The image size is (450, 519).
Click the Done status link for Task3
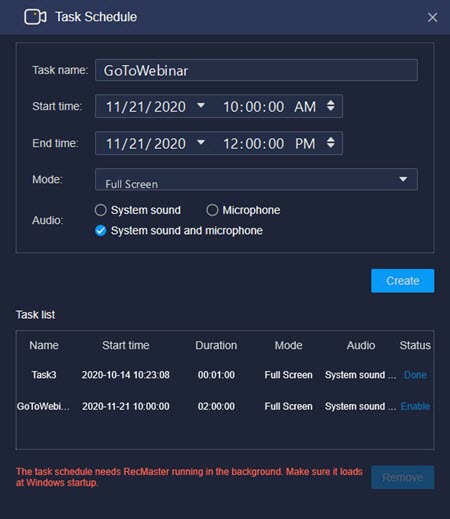(x=415, y=375)
